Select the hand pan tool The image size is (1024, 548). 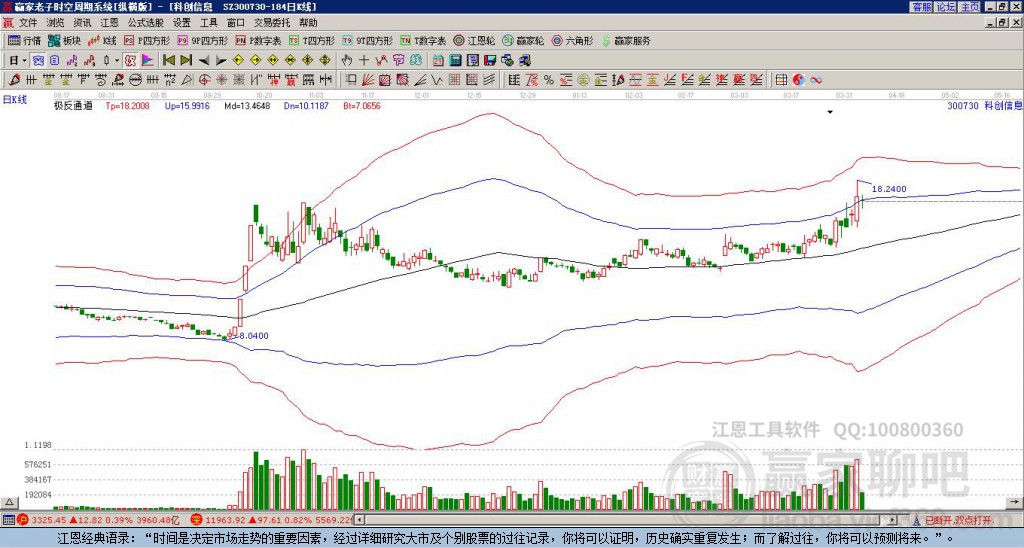click(347, 61)
